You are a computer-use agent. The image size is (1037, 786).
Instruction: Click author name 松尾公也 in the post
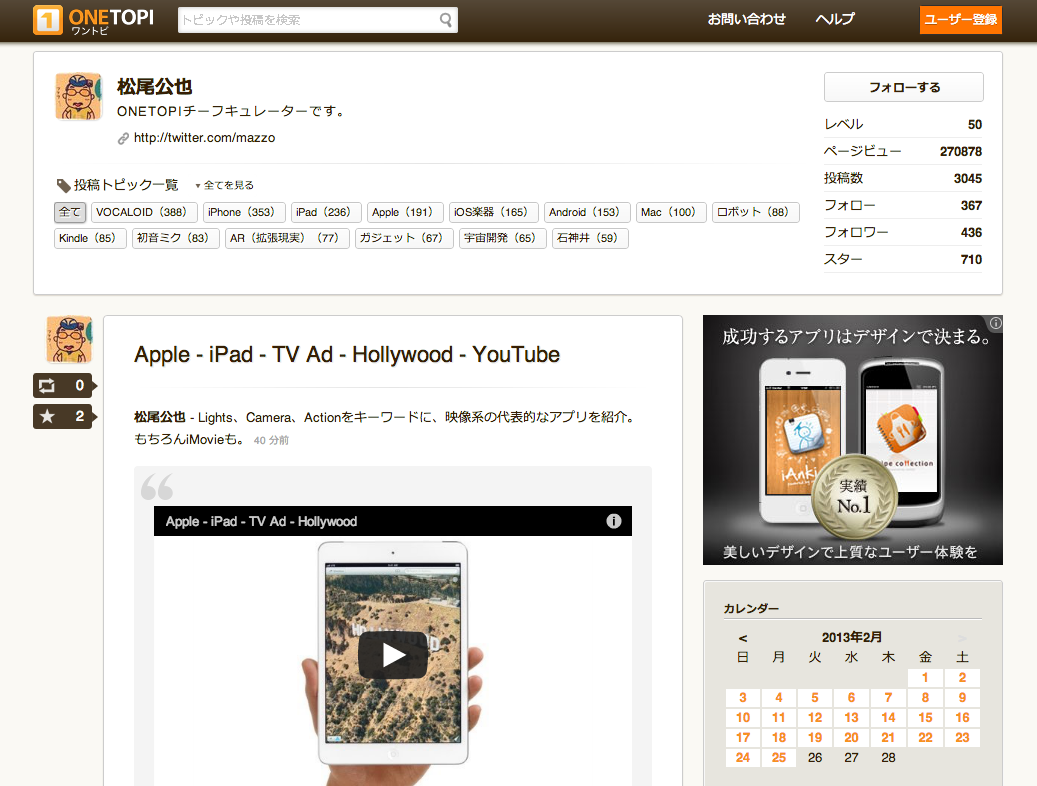coord(159,417)
